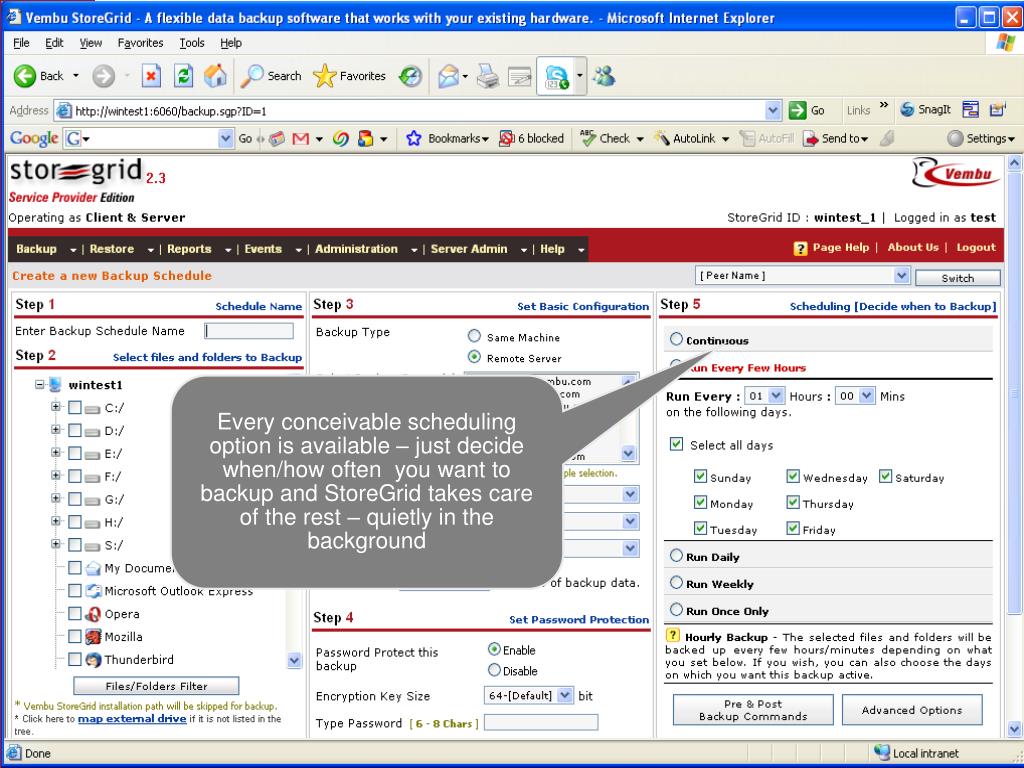Open the Peer Name dropdown

tap(901, 276)
